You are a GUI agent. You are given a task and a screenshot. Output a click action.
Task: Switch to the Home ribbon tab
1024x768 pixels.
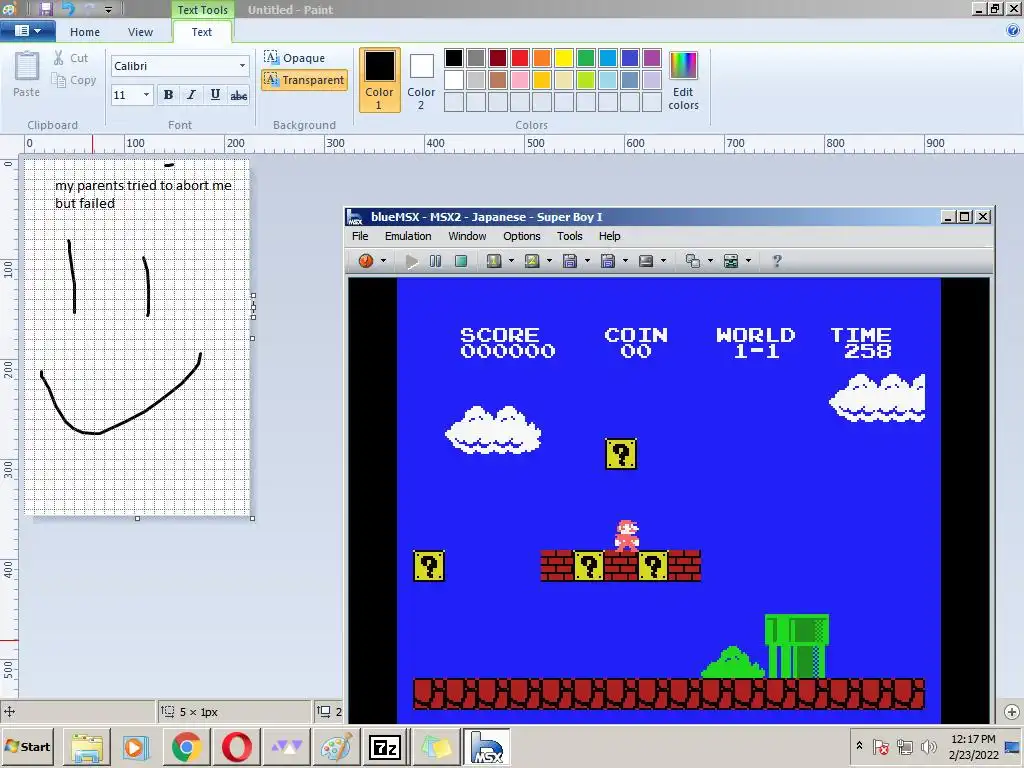point(85,31)
